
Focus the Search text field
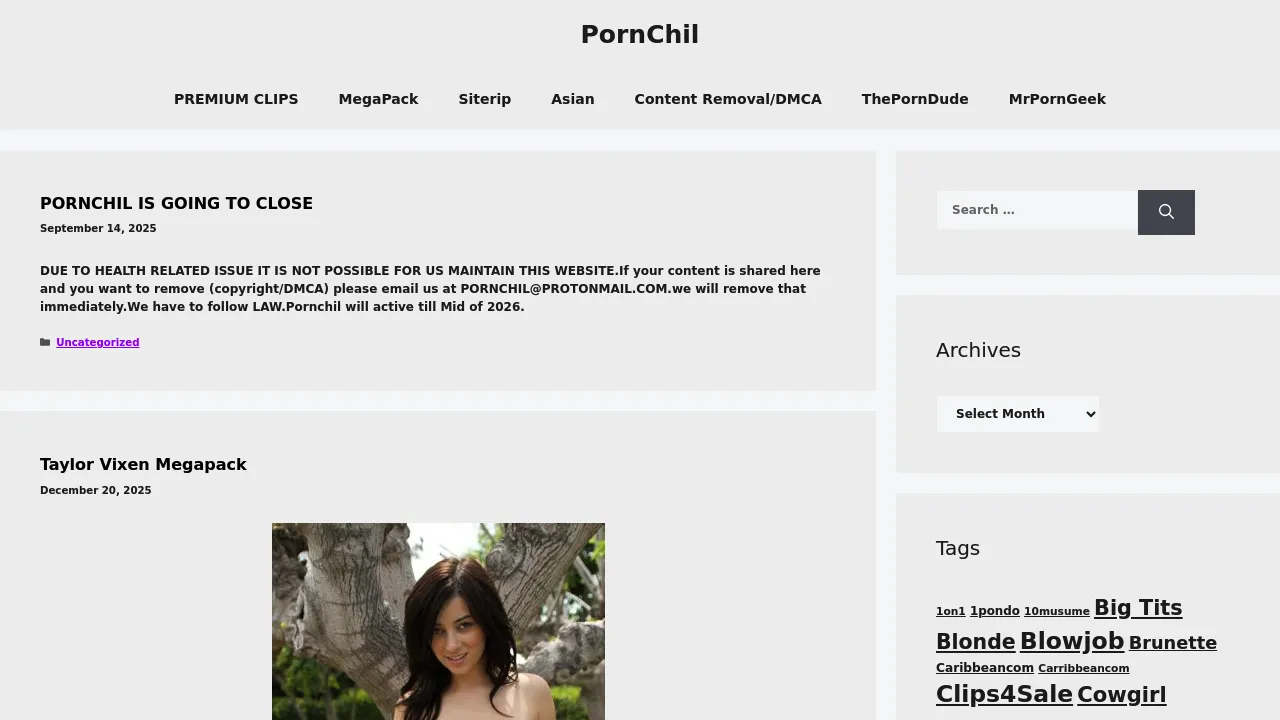point(1037,210)
